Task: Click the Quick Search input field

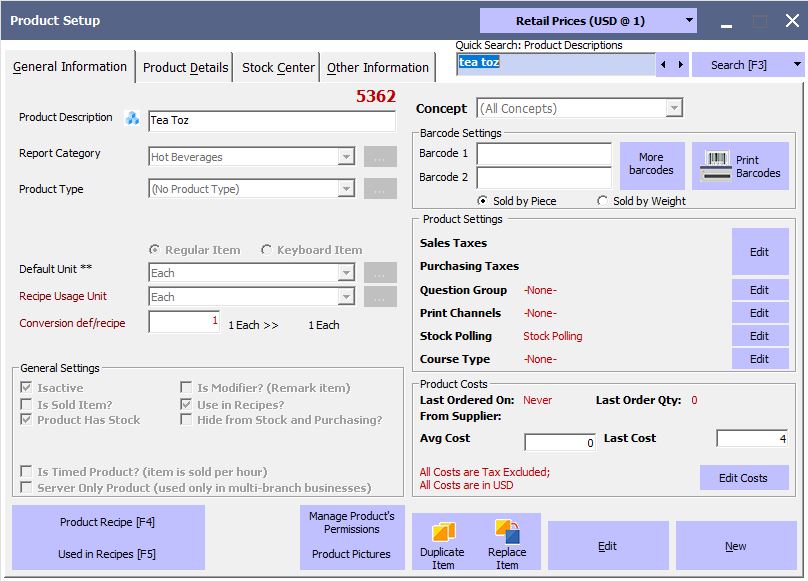Action: [556, 64]
